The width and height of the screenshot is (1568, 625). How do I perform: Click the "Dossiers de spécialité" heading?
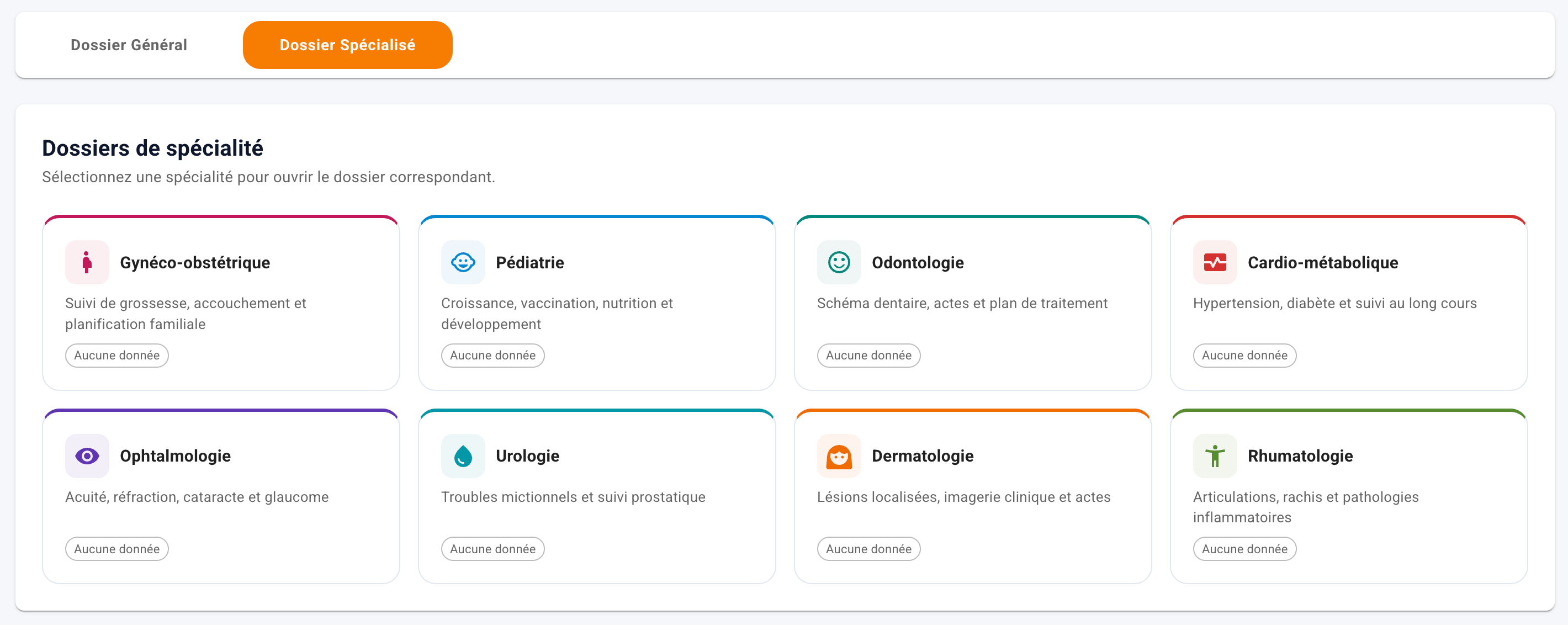pos(152,148)
